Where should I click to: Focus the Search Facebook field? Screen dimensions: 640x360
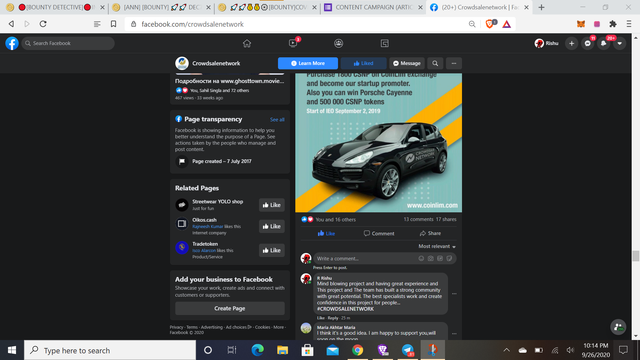68,43
